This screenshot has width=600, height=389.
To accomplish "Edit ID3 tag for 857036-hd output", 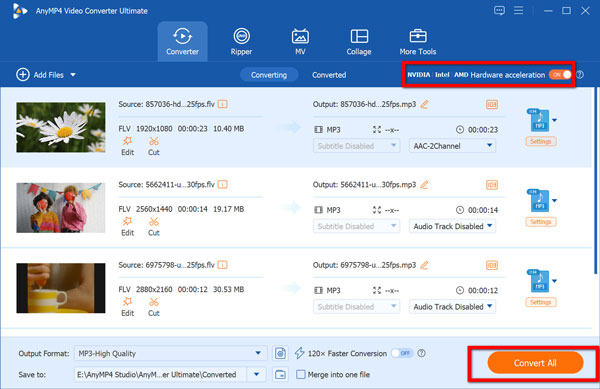I will pos(492,104).
